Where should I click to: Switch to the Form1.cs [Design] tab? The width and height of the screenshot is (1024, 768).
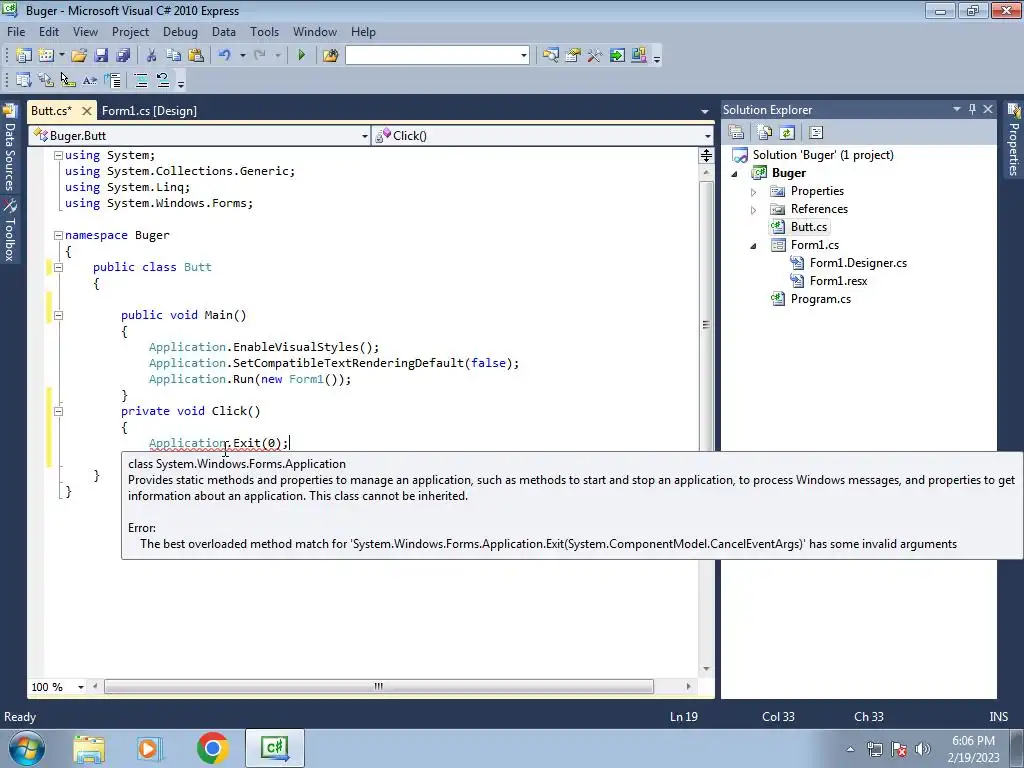149,111
